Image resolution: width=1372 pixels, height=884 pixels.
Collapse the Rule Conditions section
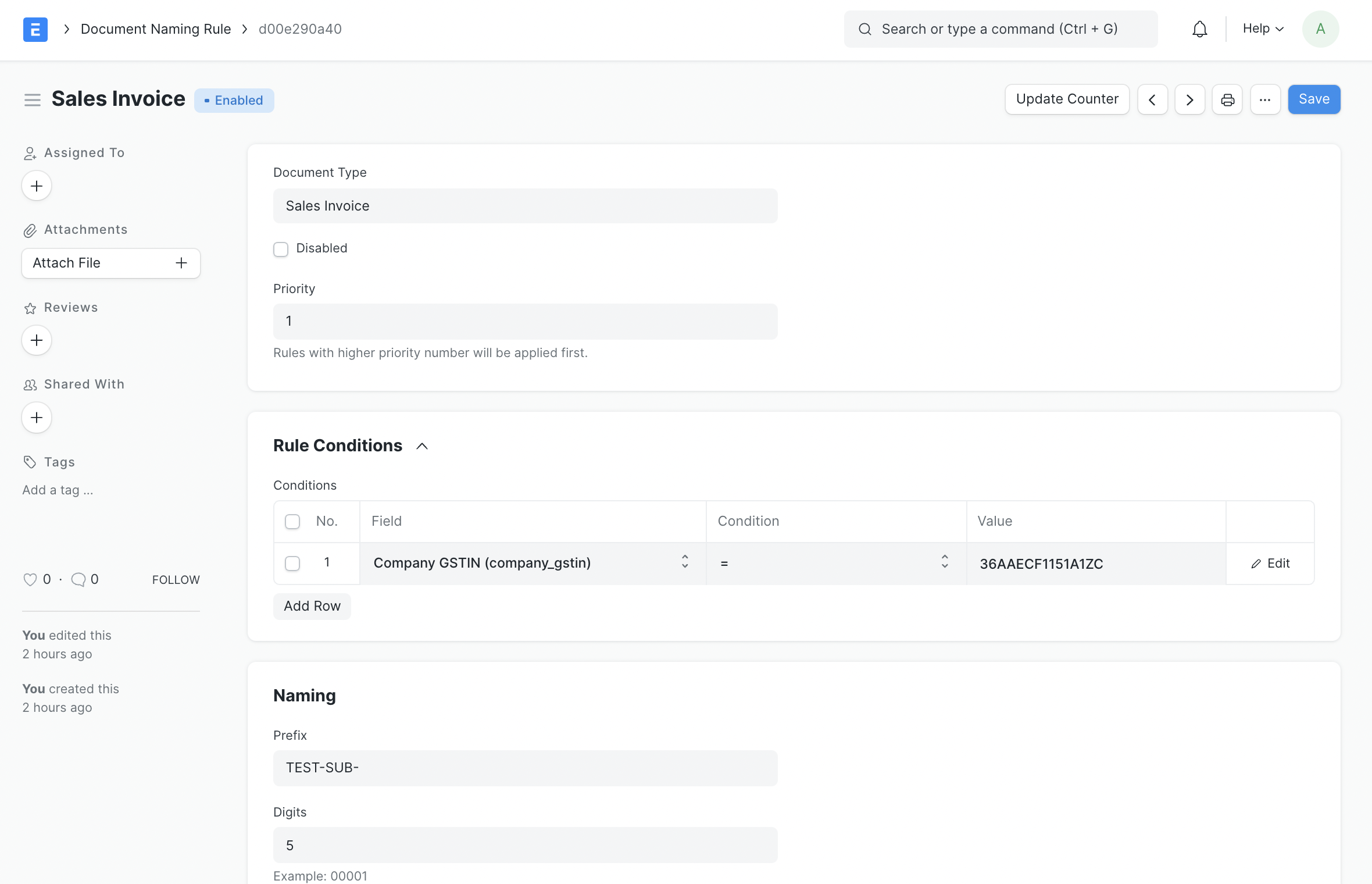(x=422, y=446)
